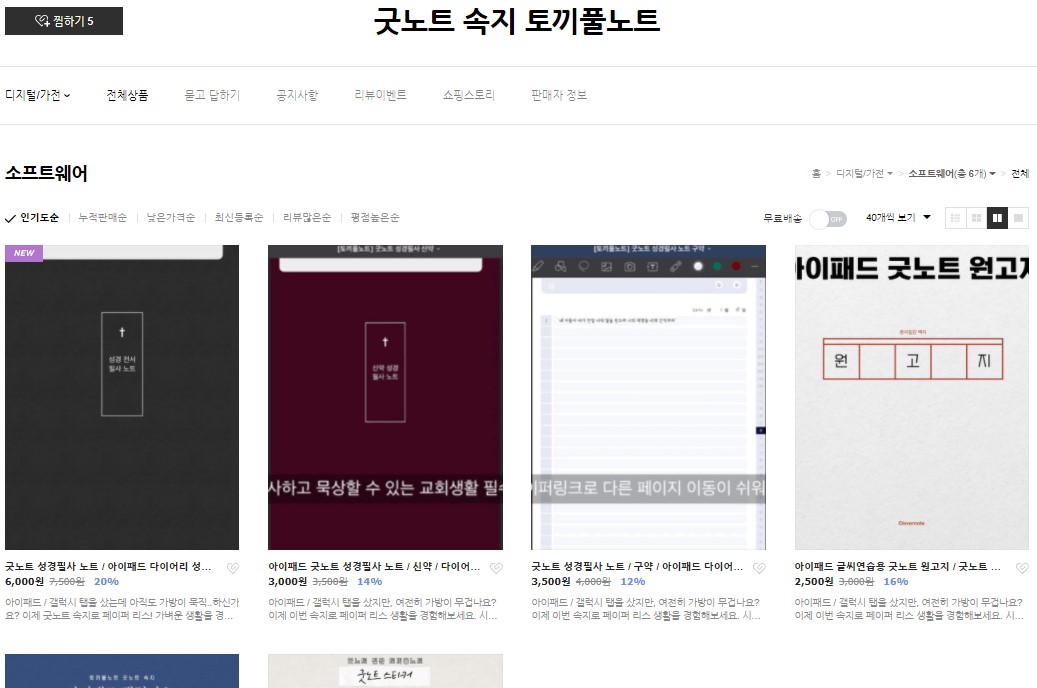1037x688 pixels.
Task: Sort products by 낮은가격순
Action: [x=171, y=218]
